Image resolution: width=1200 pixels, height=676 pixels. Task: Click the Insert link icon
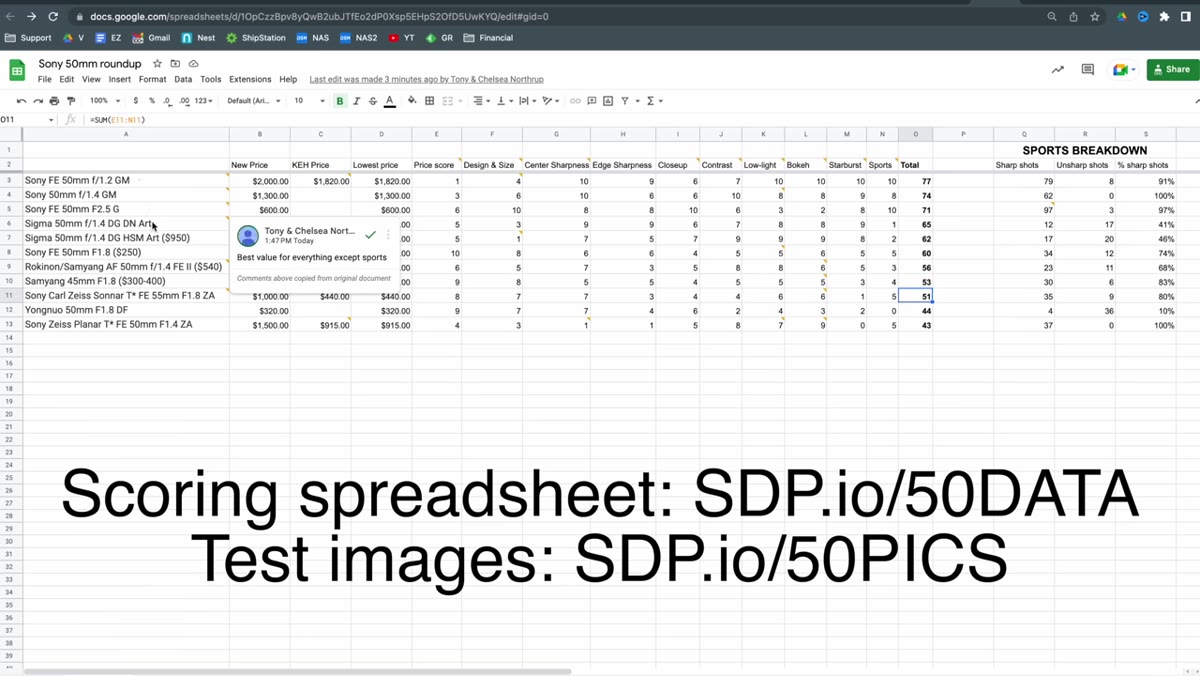[575, 101]
